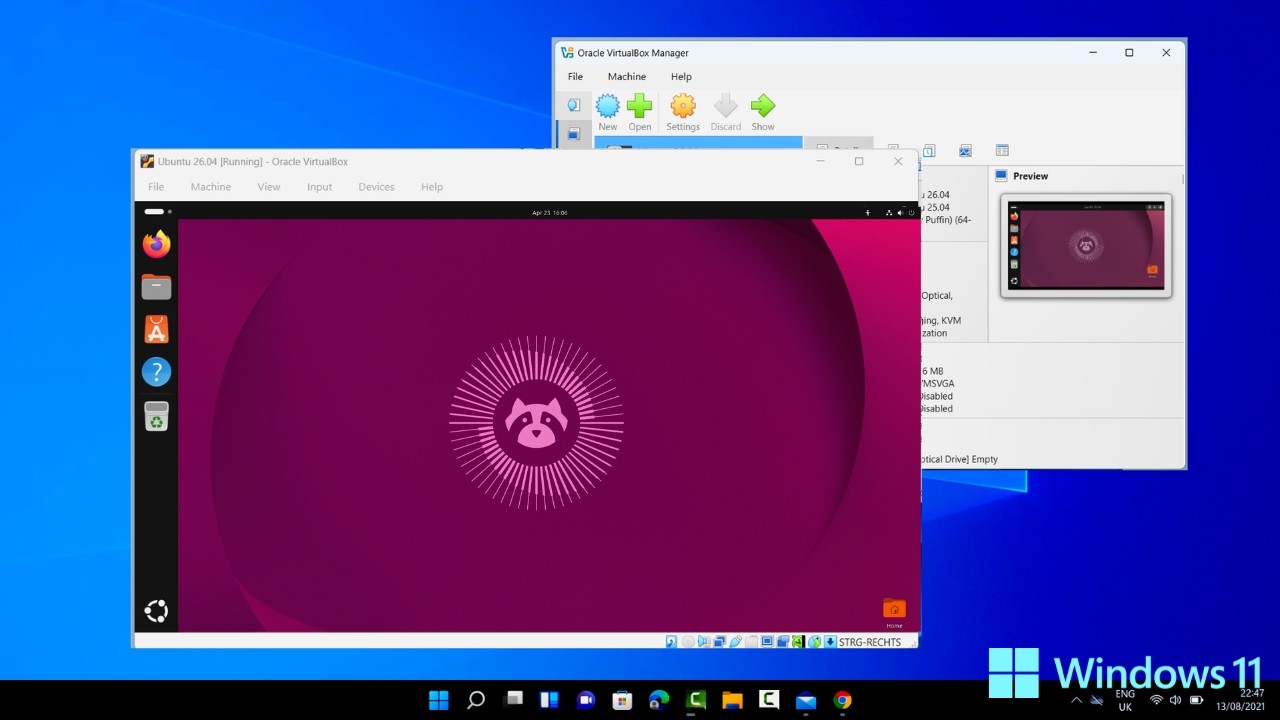Image resolution: width=1280 pixels, height=720 pixels.
Task: Click network indicator in VM status bar
Action: coord(720,642)
